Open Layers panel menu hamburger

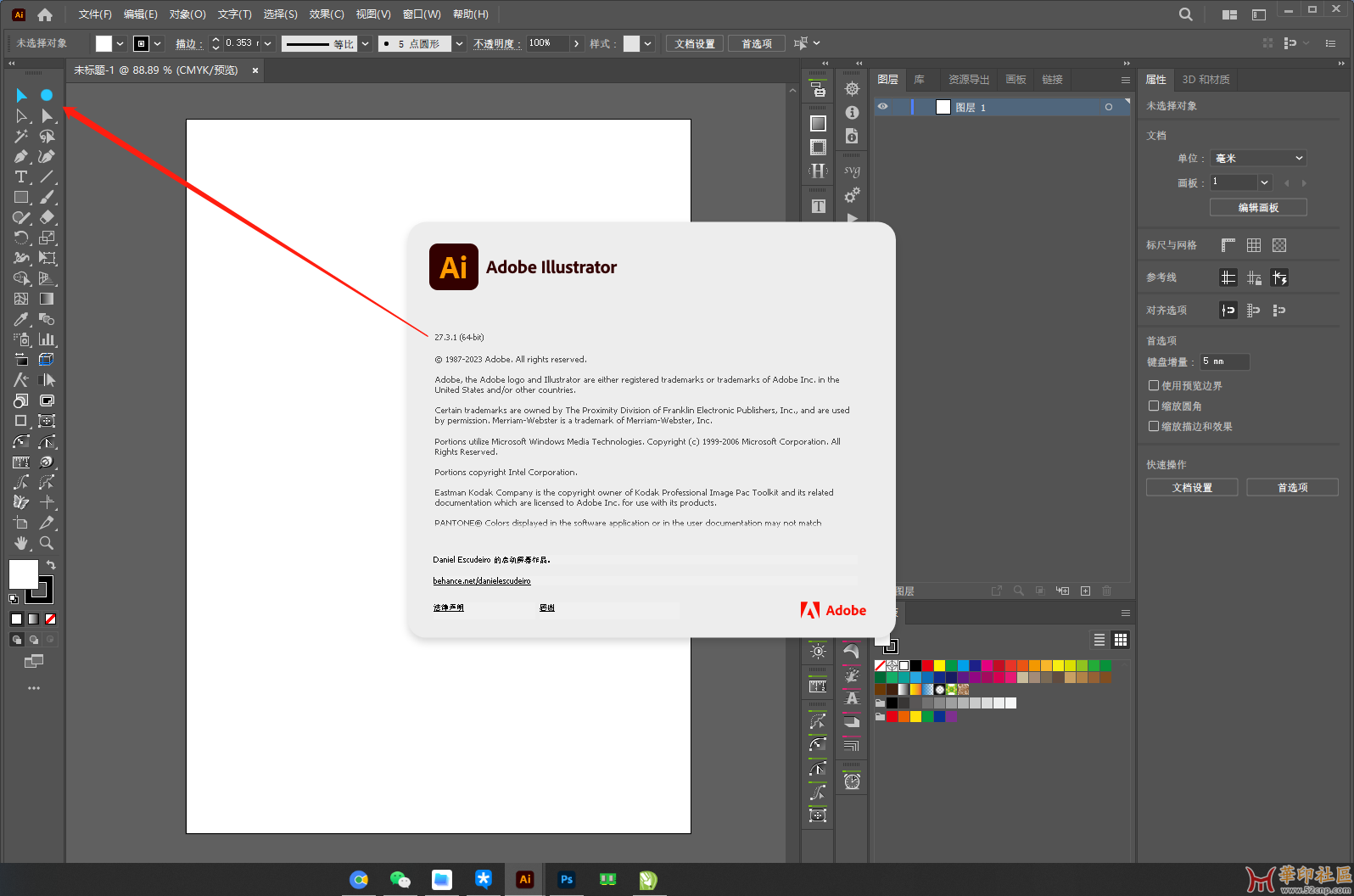1126,80
